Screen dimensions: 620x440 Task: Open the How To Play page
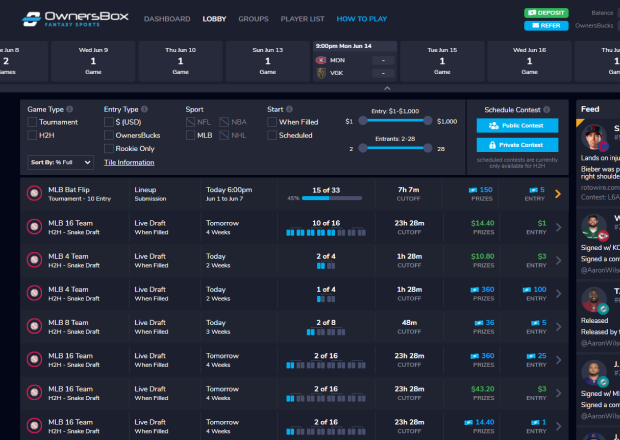[362, 19]
